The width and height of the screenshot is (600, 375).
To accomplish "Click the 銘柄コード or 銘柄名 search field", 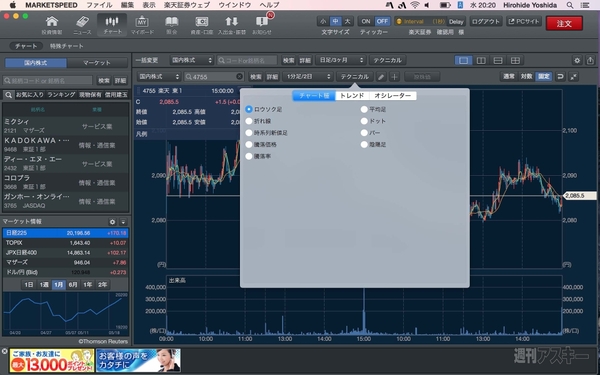I will tap(48, 81).
